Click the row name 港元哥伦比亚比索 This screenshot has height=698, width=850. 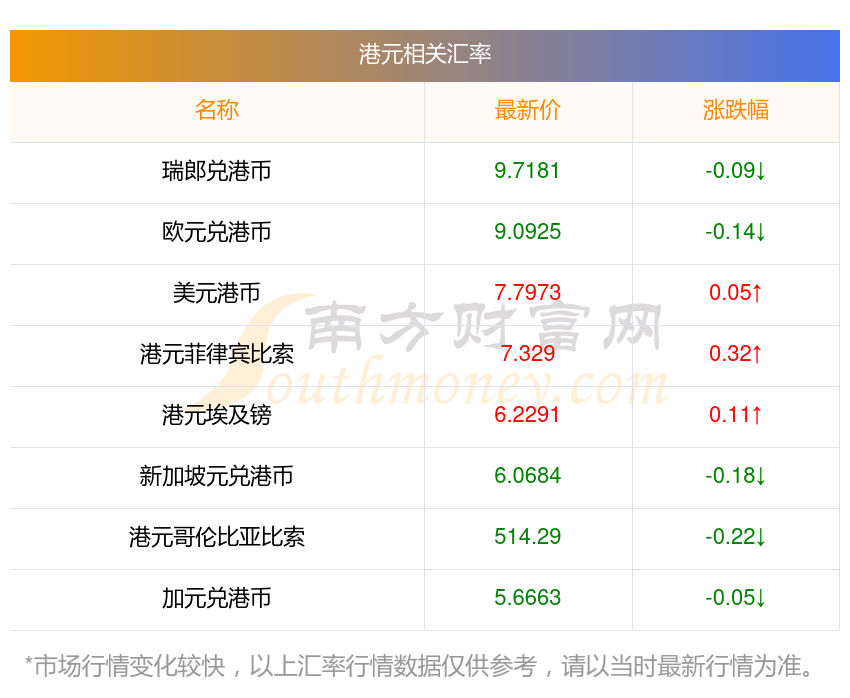(x=217, y=537)
